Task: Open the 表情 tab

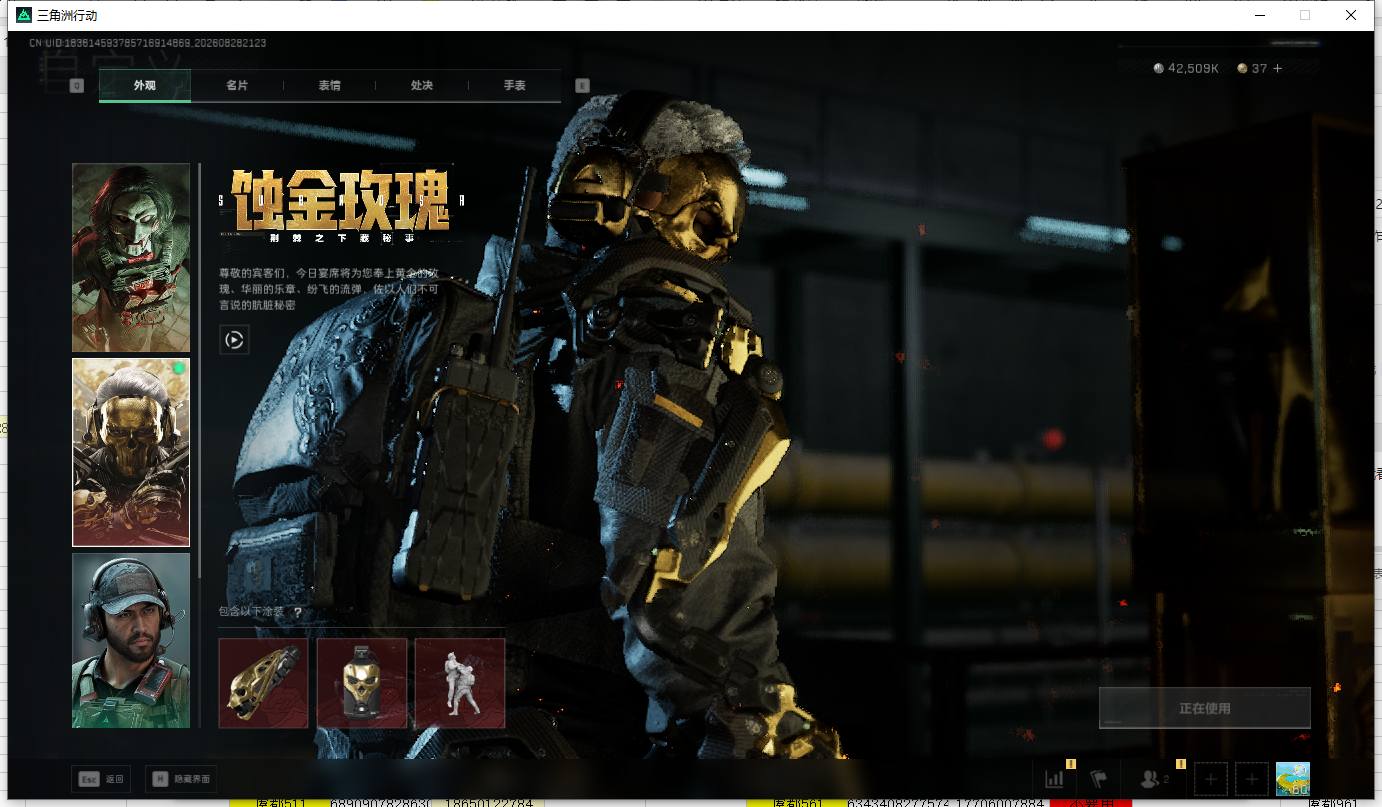Action: coord(330,86)
